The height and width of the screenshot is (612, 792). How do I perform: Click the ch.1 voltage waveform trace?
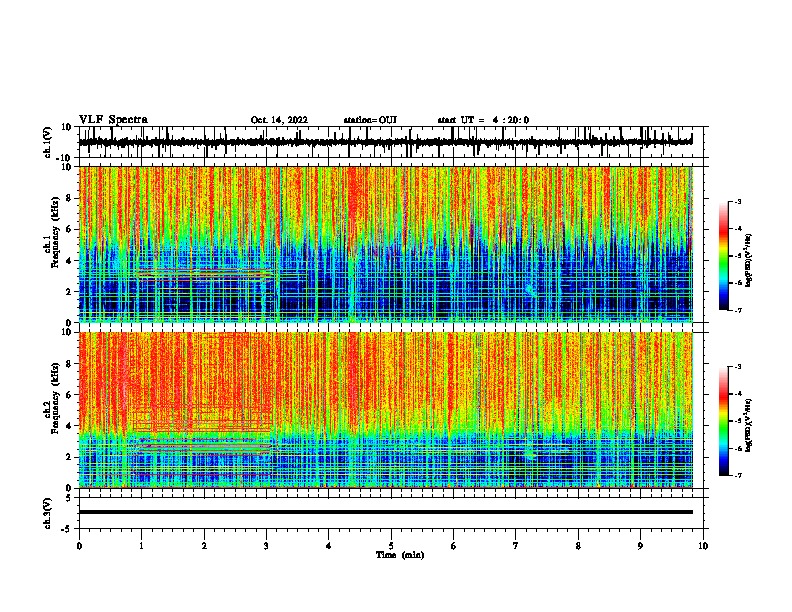click(x=385, y=142)
